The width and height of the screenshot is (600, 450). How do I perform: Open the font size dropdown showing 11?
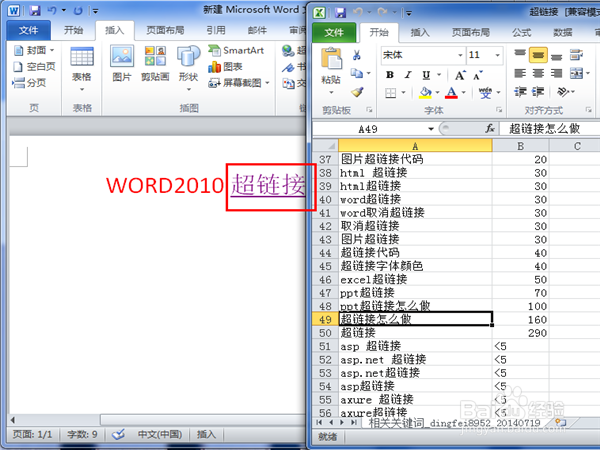point(497,55)
